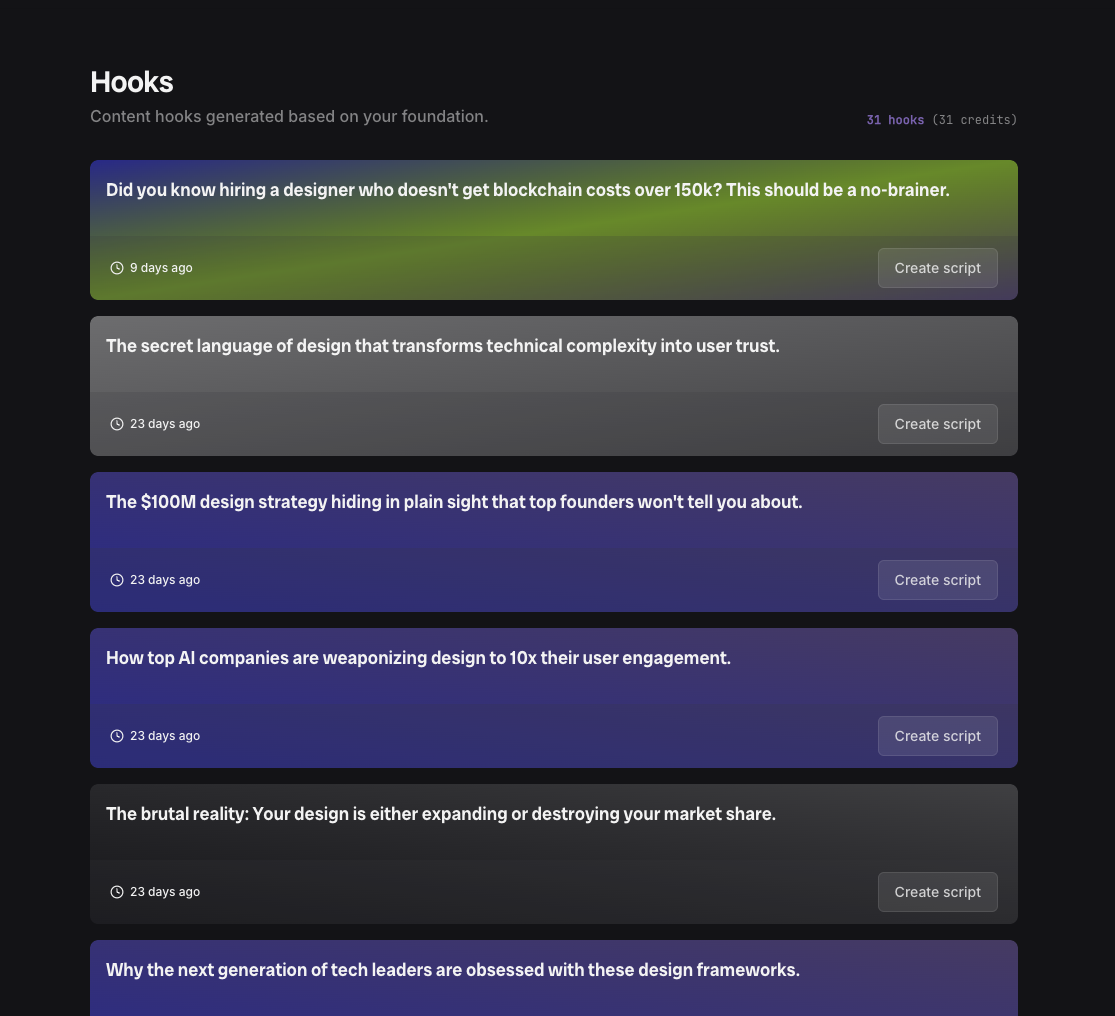Click the 31 credits label
Screen dimensions: 1115x1016
(975, 119)
